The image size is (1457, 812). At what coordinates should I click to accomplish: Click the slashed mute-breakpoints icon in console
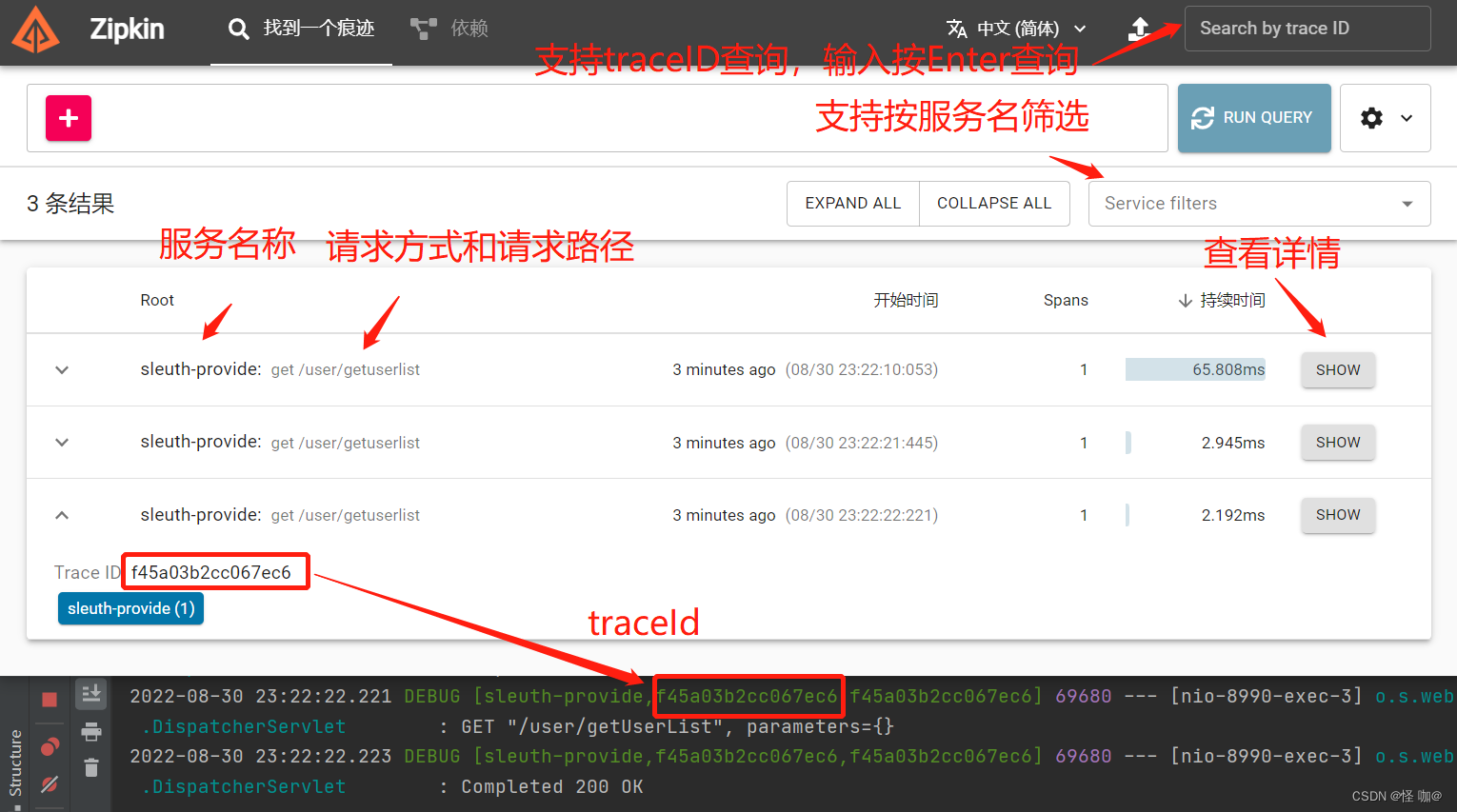click(50, 784)
